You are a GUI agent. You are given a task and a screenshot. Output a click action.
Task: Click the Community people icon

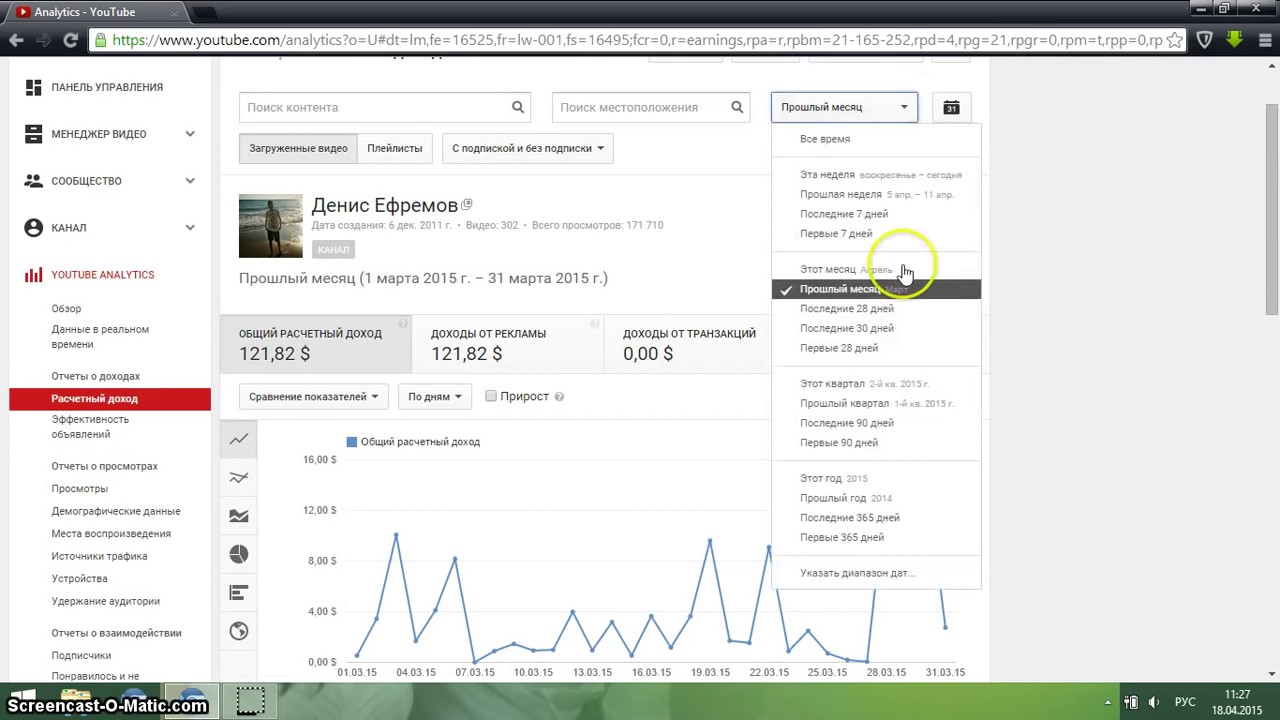click(34, 181)
